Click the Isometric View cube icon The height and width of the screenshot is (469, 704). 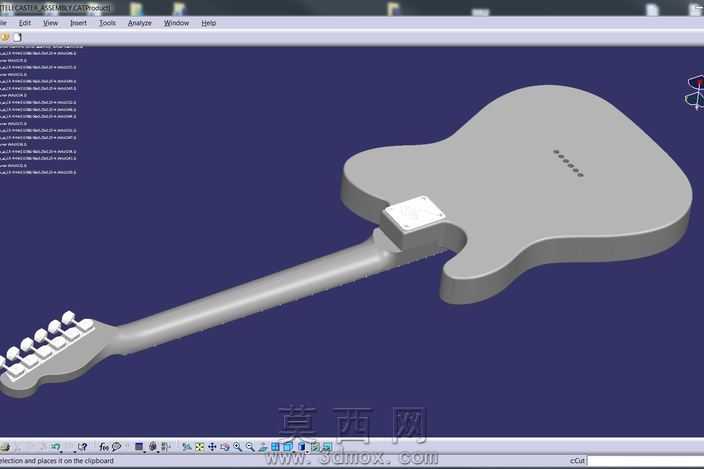(x=288, y=447)
